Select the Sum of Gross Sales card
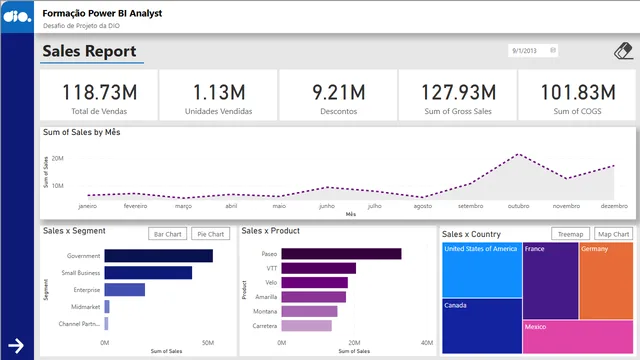 click(458, 95)
